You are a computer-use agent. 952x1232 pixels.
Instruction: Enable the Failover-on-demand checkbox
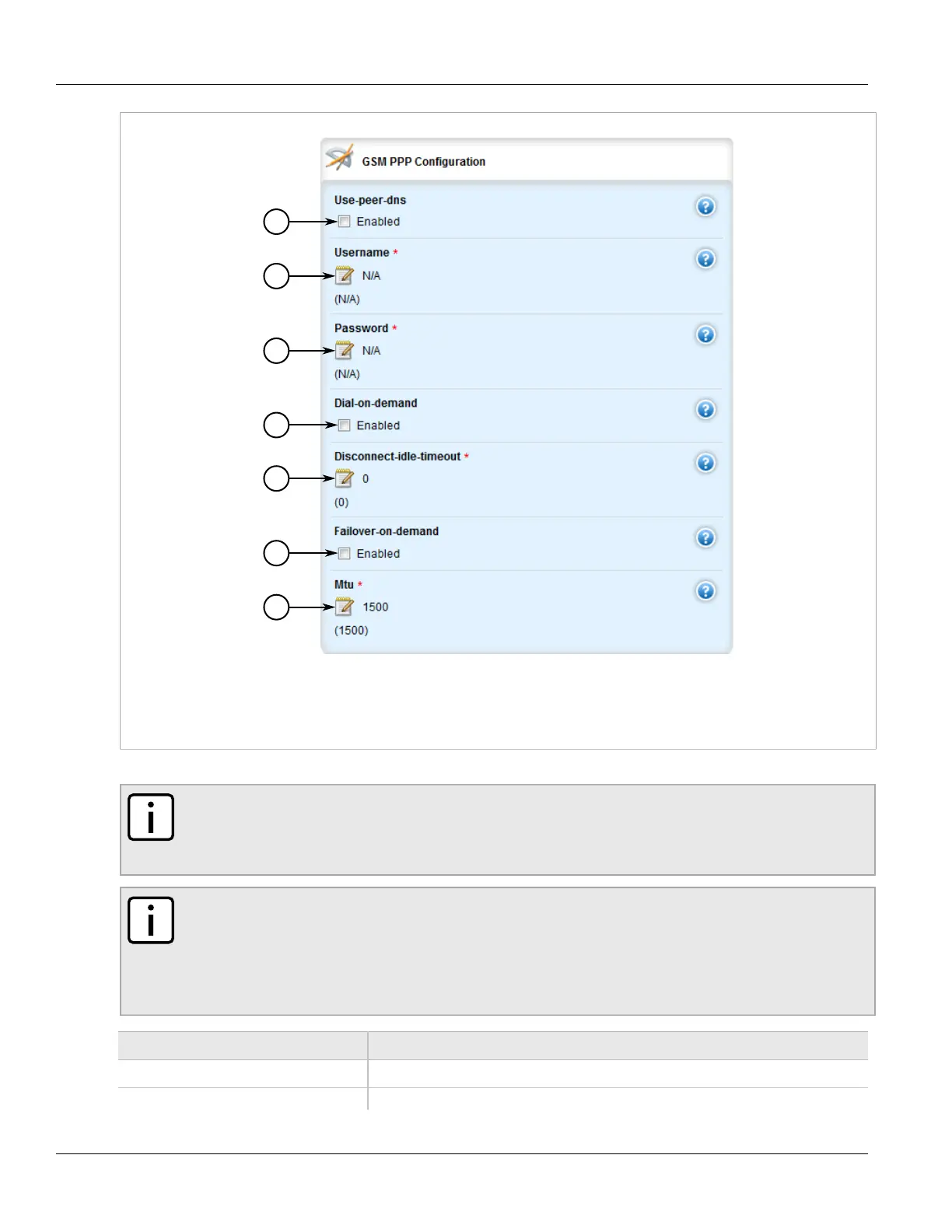point(345,554)
